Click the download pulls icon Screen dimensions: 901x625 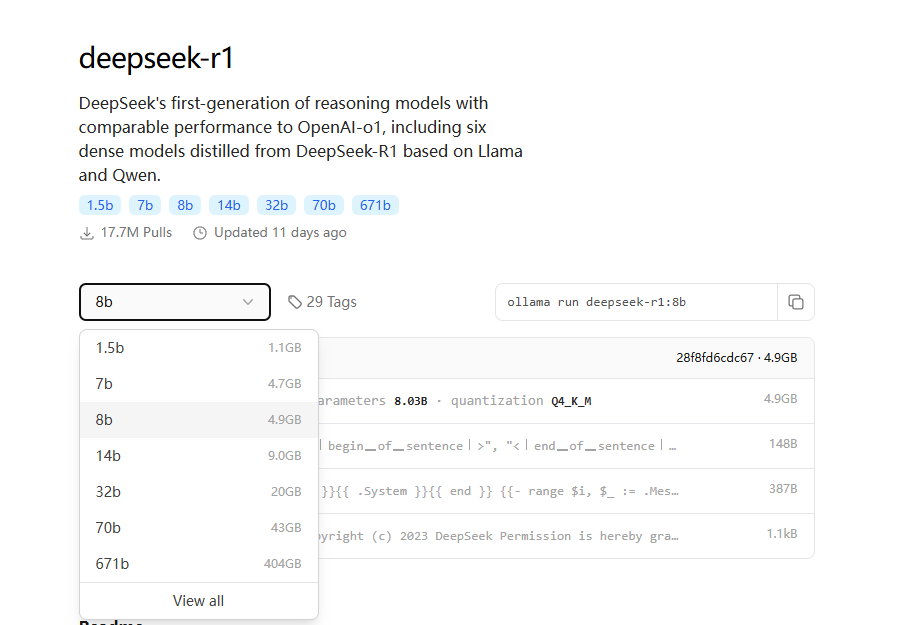point(87,233)
